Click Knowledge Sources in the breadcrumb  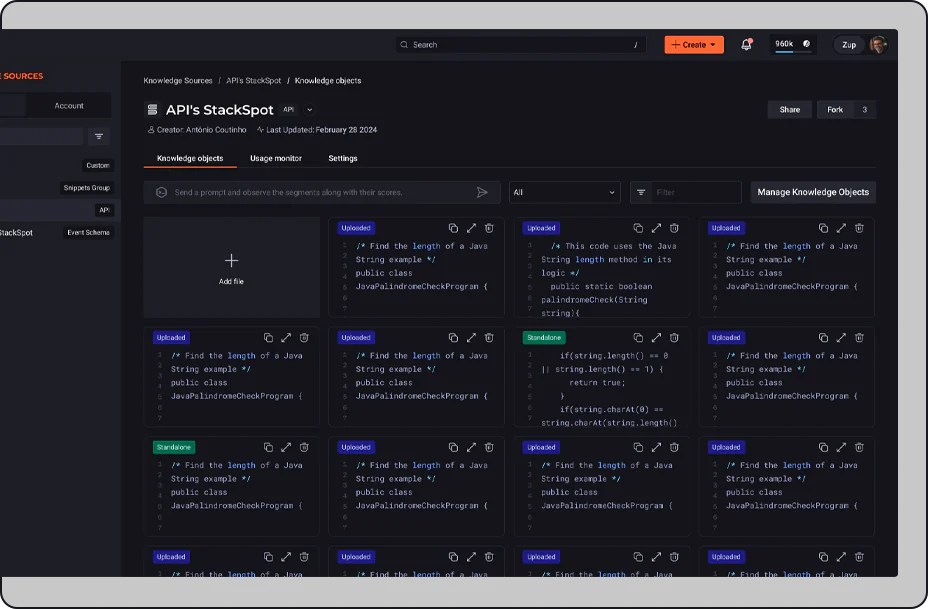pyautogui.click(x=178, y=80)
